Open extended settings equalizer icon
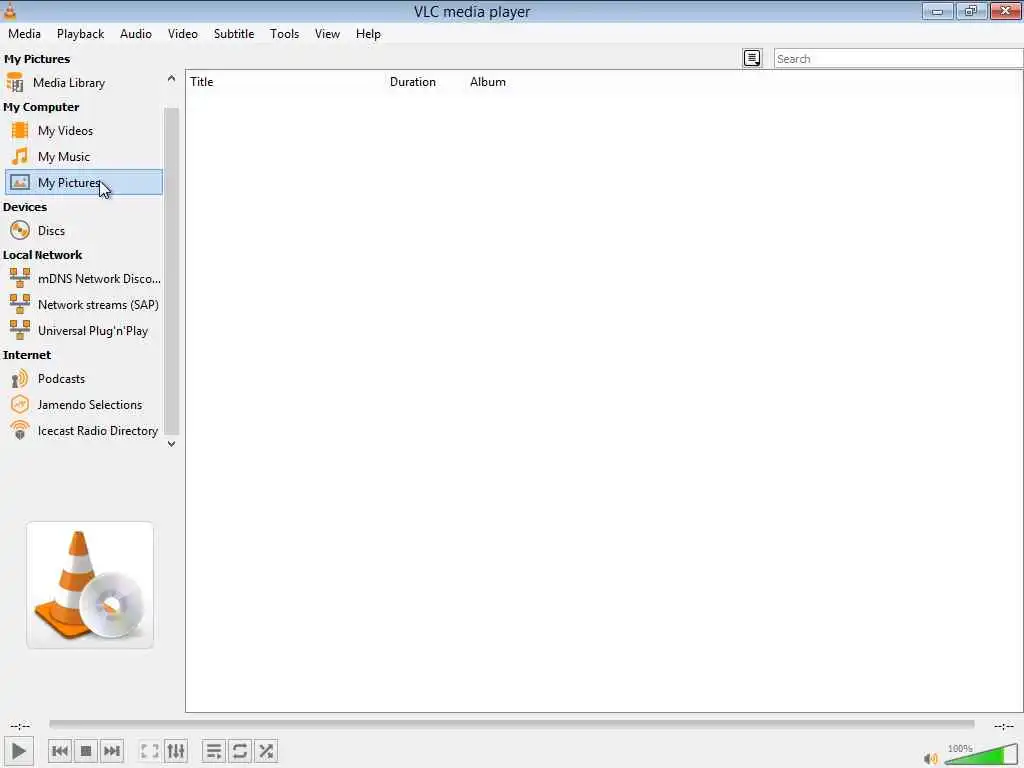Viewport: 1024px width, 768px height. click(x=176, y=751)
